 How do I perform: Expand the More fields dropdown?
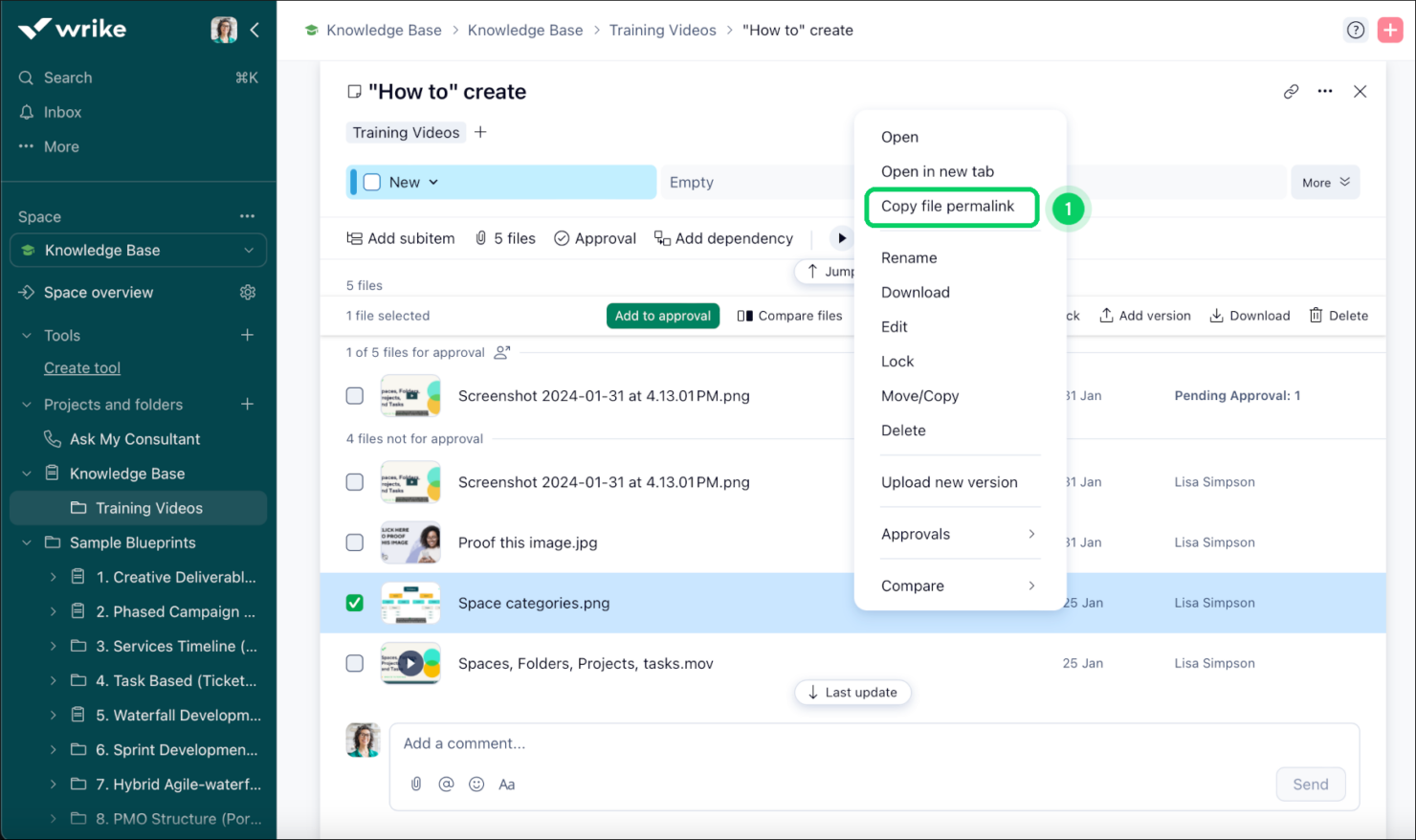coord(1325,182)
